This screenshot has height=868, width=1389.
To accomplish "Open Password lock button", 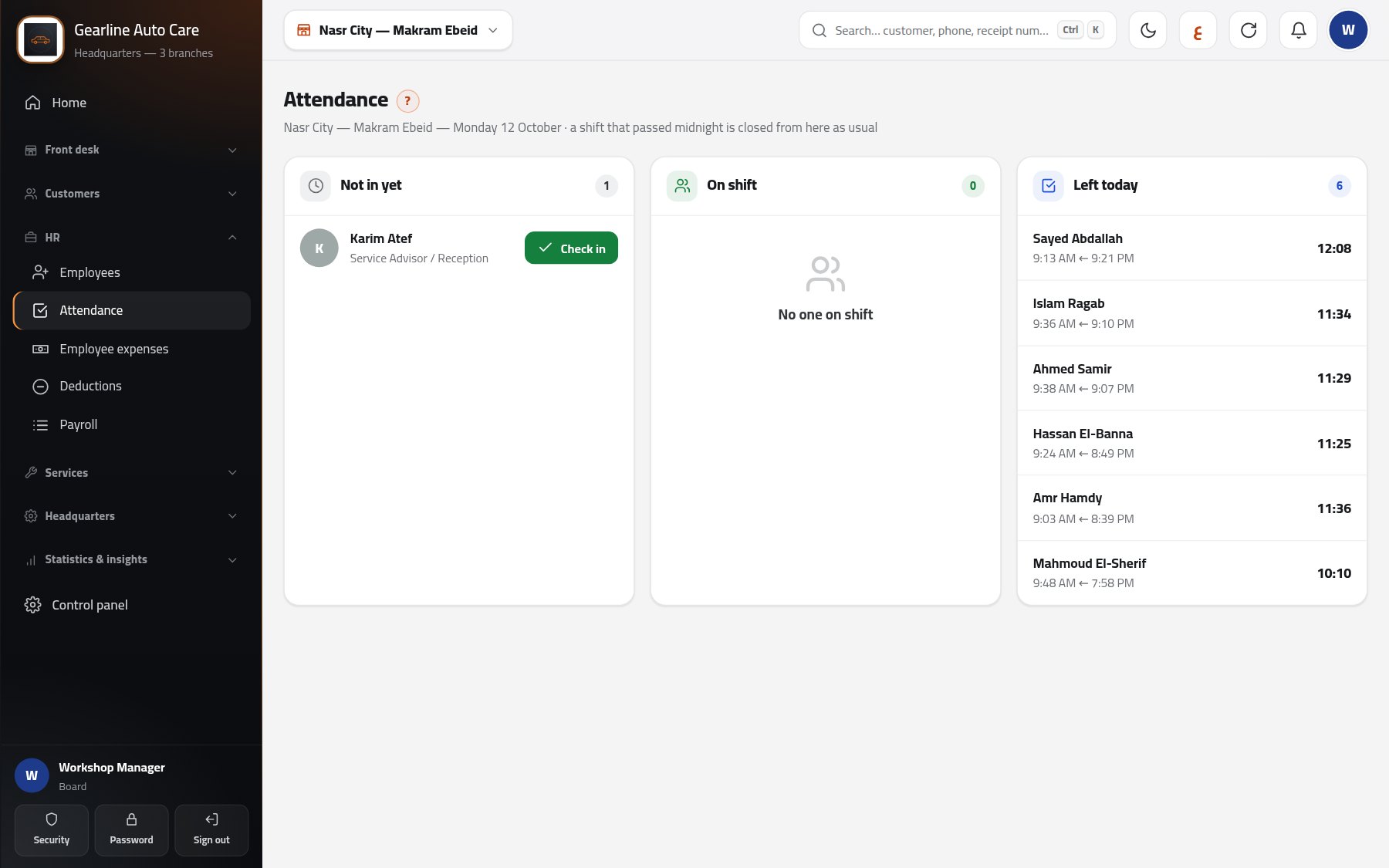I will tap(131, 830).
